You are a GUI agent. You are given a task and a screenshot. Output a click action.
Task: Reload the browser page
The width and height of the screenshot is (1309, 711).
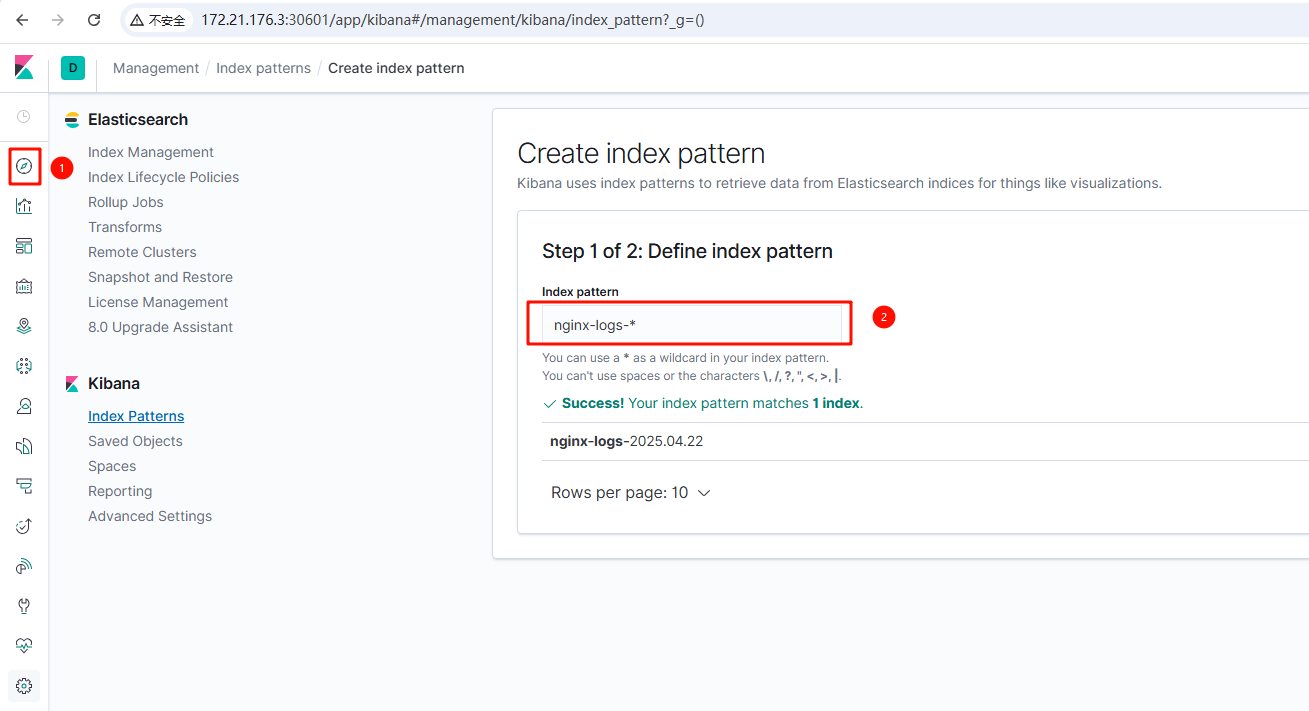94,20
